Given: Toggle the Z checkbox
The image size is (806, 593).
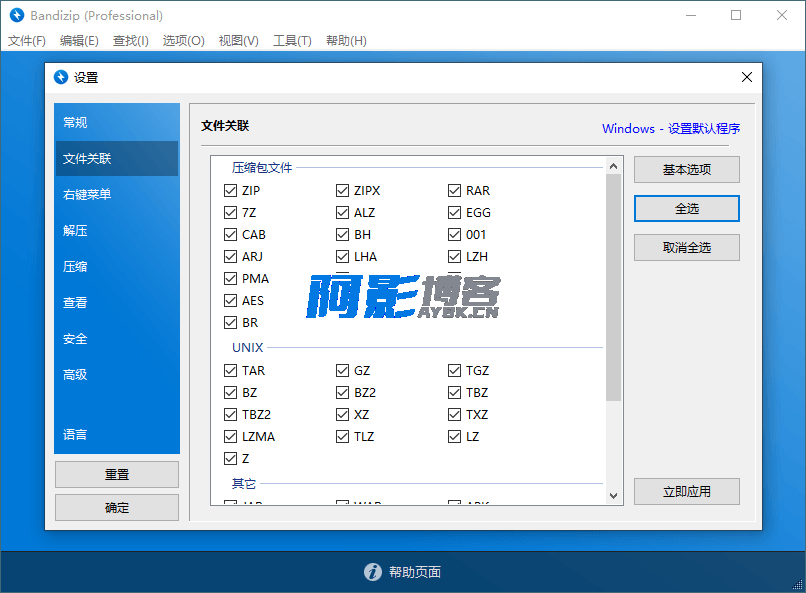Looking at the screenshot, I should click(230, 458).
